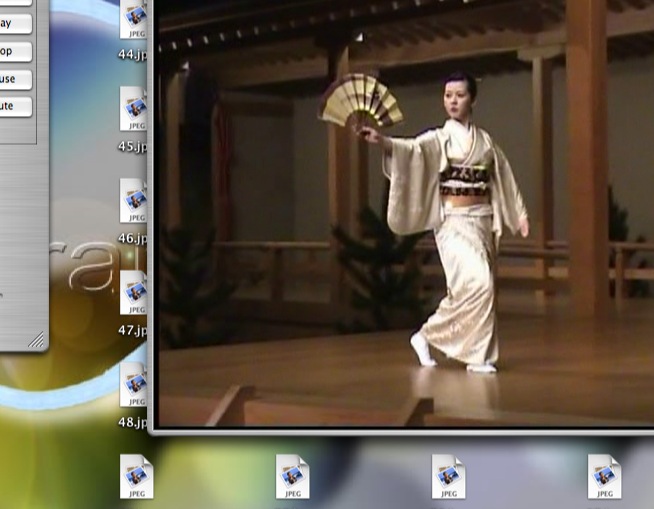Click the Pause button ending in 'use'

(15, 79)
